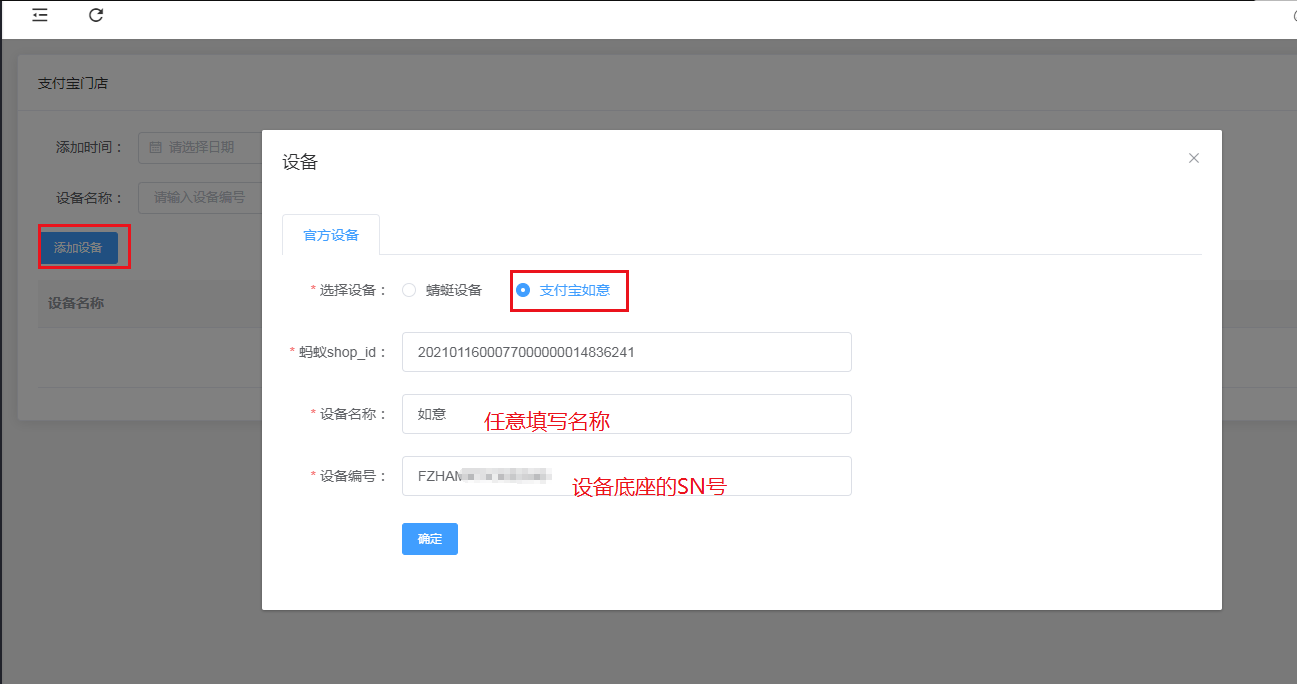Viewport: 1297px width, 684px height.
Task: Toggle the sidebar collapse menu icon
Action: [x=39, y=15]
